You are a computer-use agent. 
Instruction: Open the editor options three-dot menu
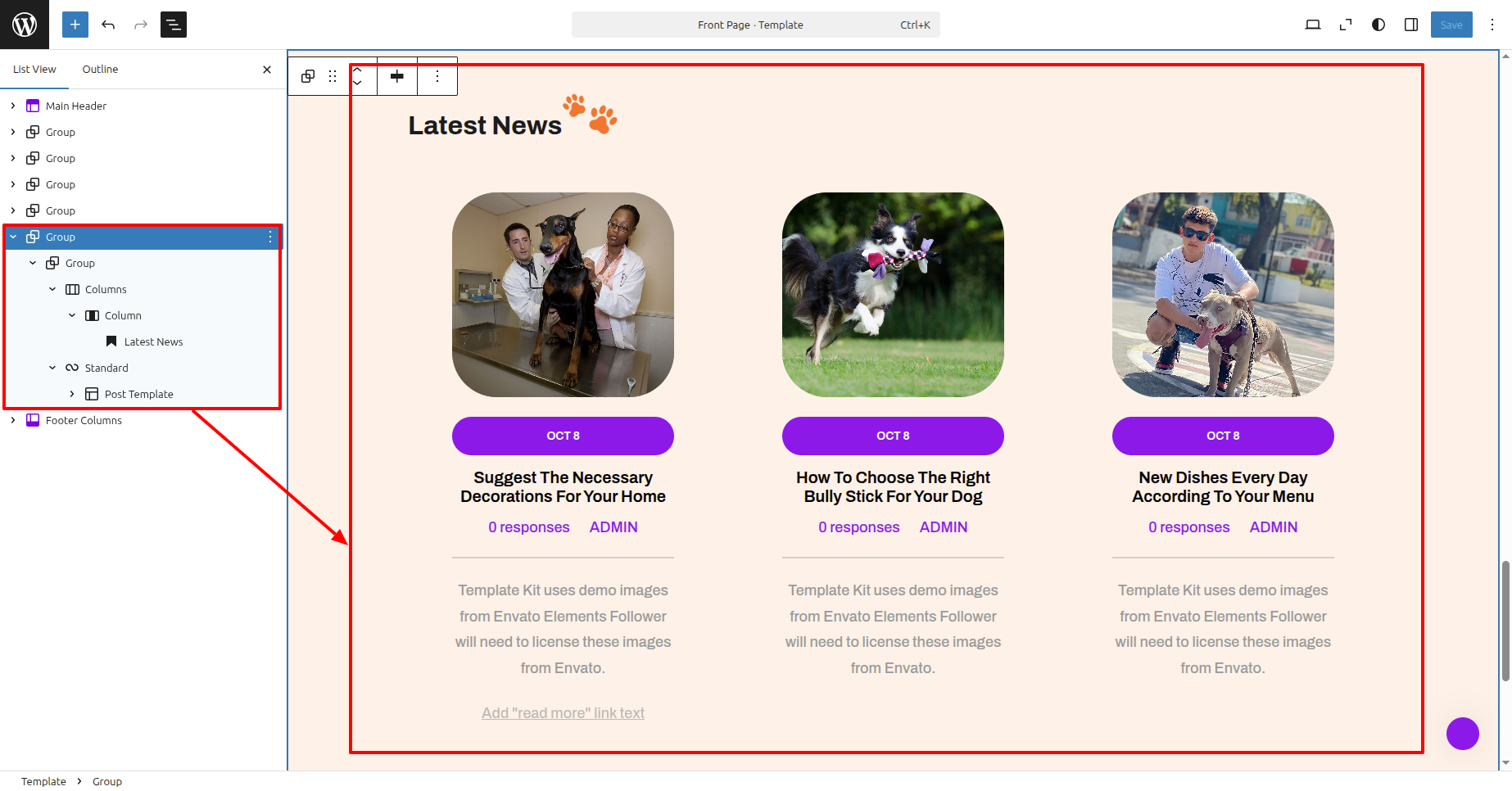point(1492,25)
